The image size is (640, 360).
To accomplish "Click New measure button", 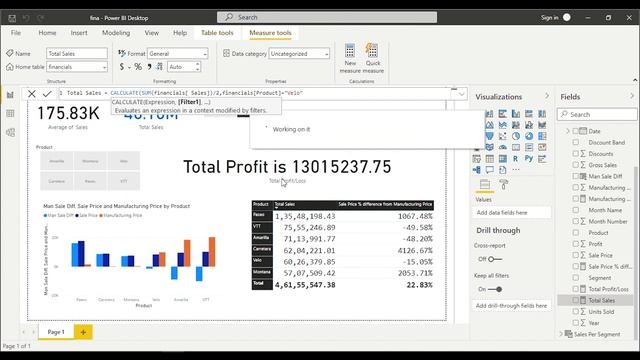I will [x=350, y=58].
